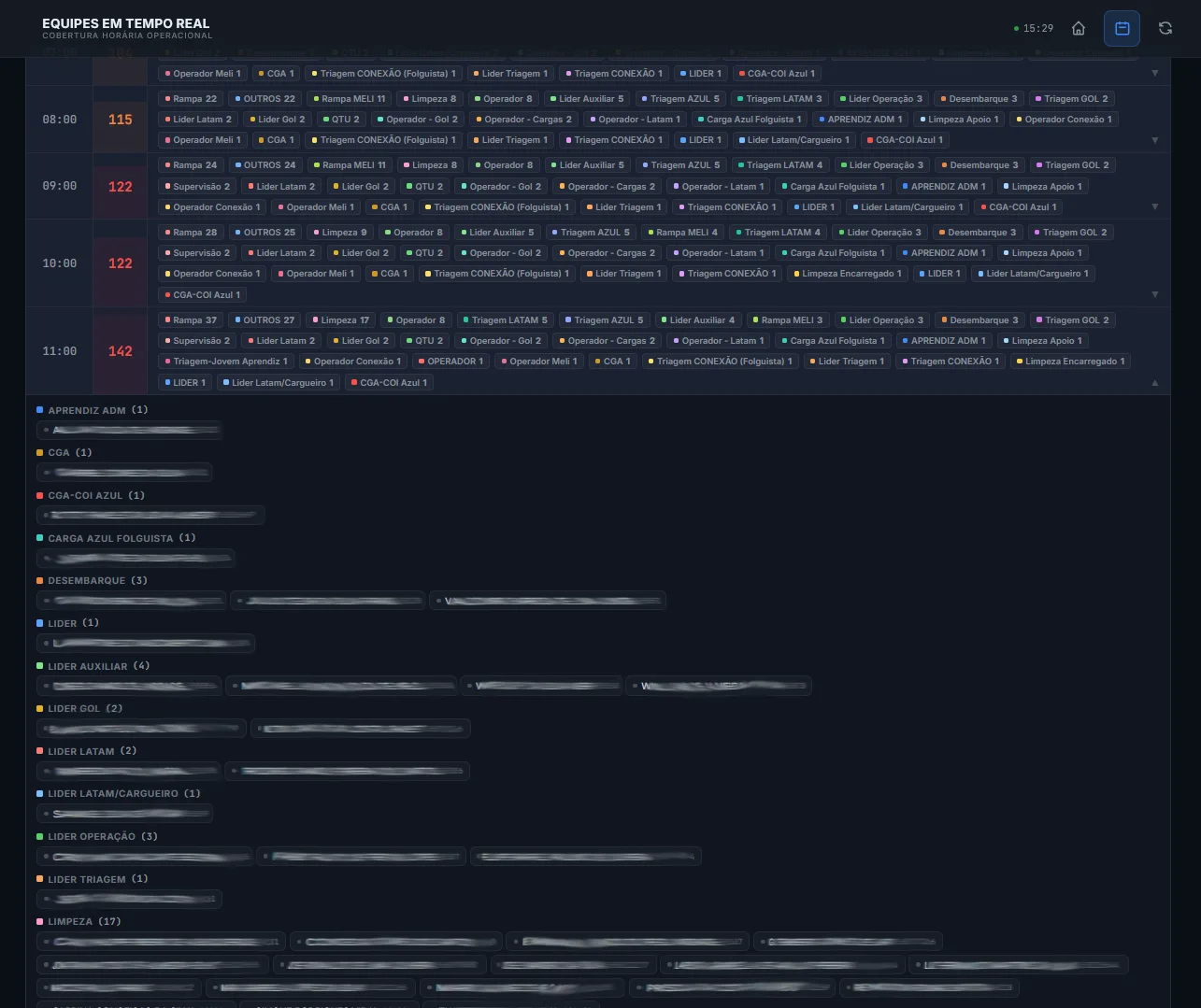The width and height of the screenshot is (1201, 1008).
Task: Expand the 10:00 hour row arrow
Action: (x=1155, y=294)
